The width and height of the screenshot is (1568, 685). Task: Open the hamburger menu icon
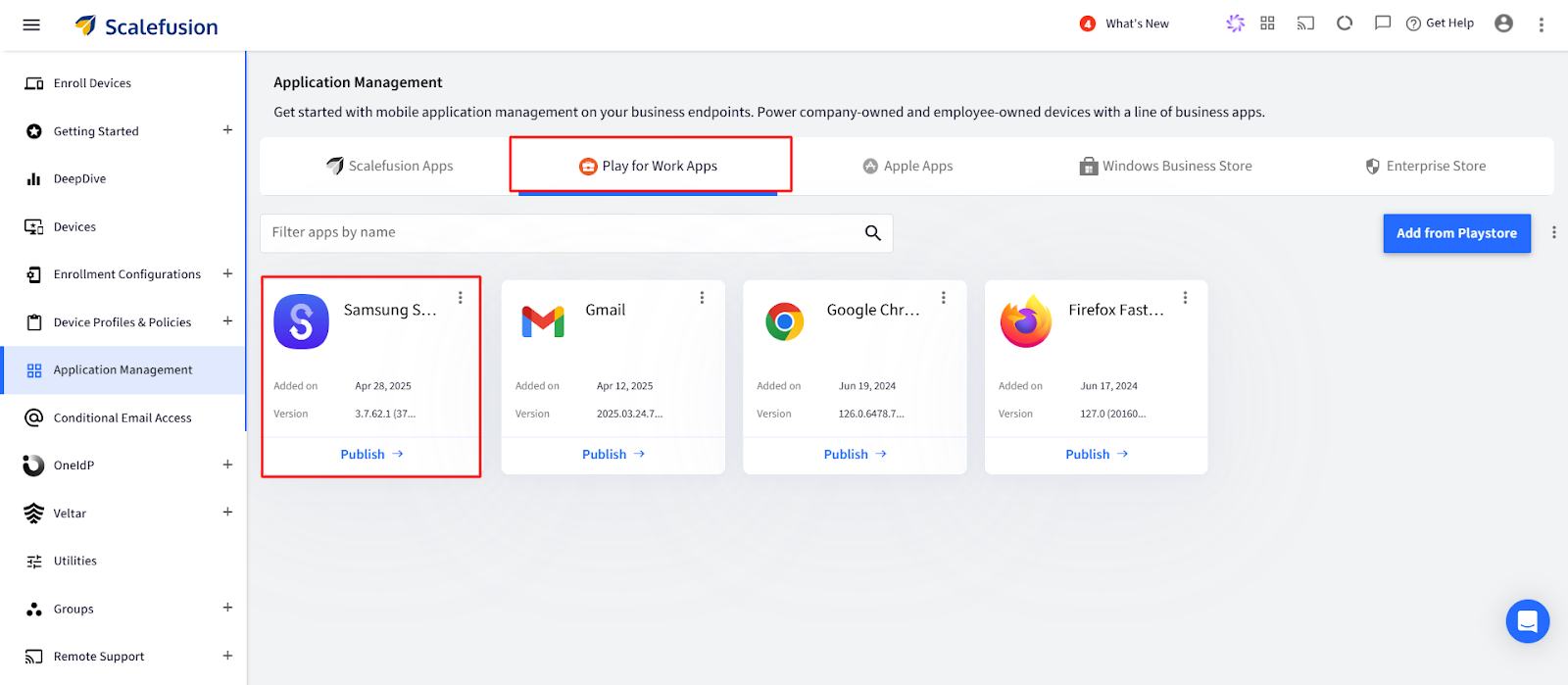[x=31, y=24]
